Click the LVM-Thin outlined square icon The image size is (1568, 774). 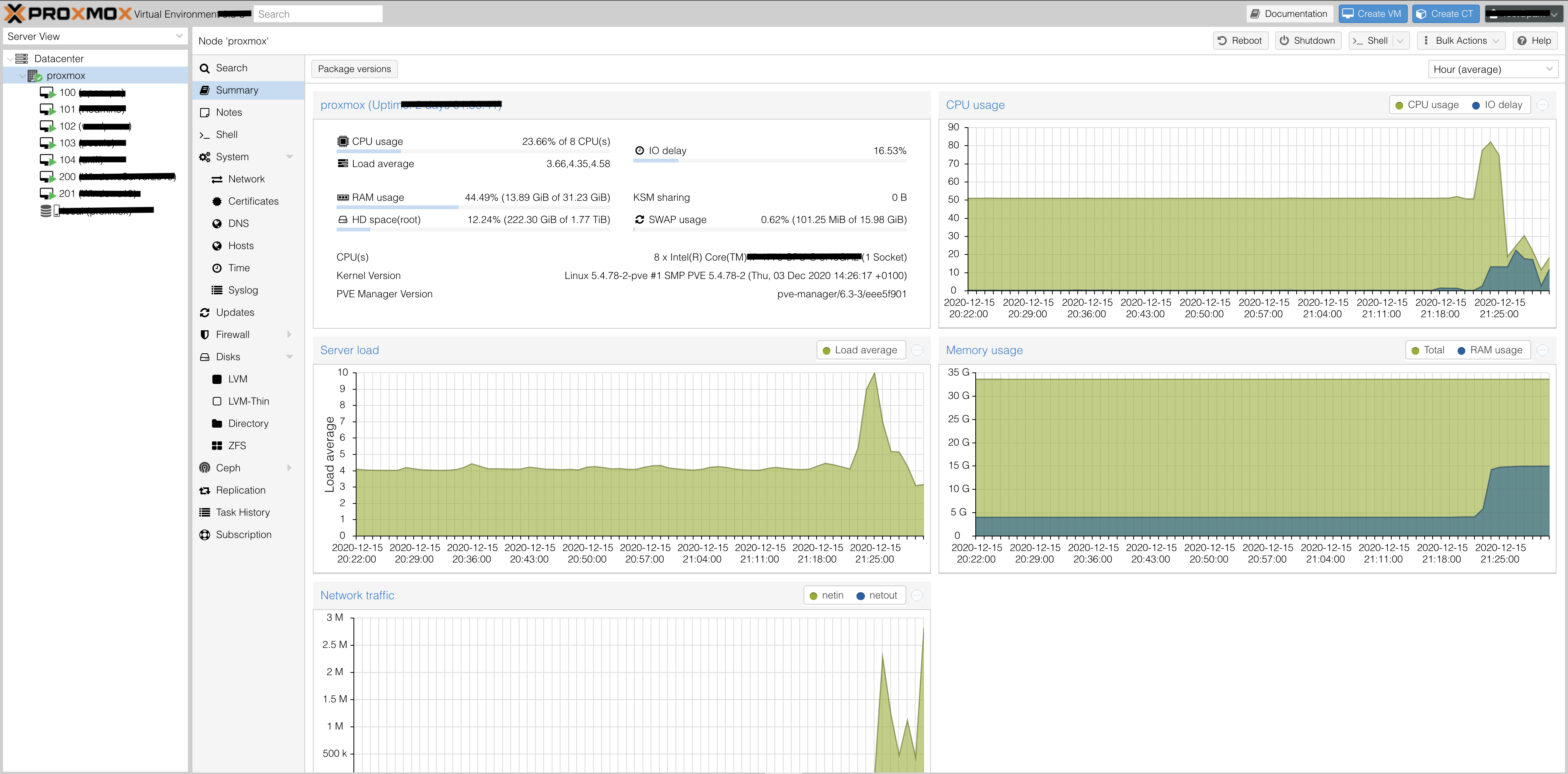[x=217, y=401]
